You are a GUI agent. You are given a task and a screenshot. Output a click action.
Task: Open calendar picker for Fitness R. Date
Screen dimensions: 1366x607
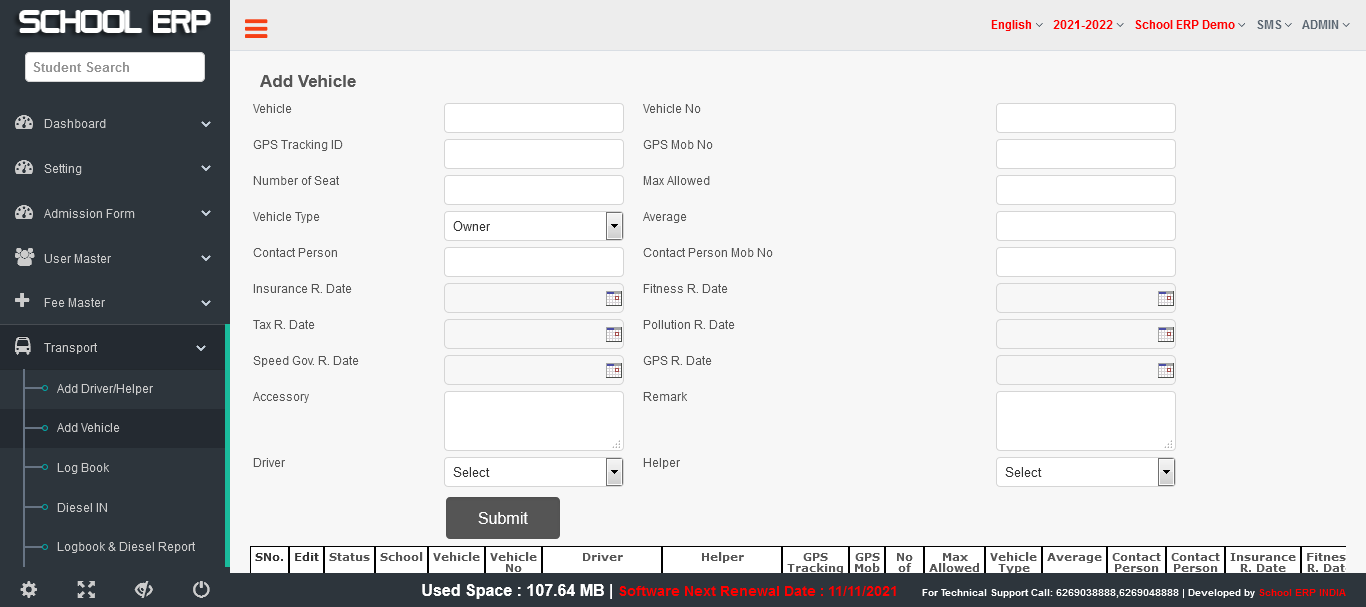click(x=1165, y=298)
